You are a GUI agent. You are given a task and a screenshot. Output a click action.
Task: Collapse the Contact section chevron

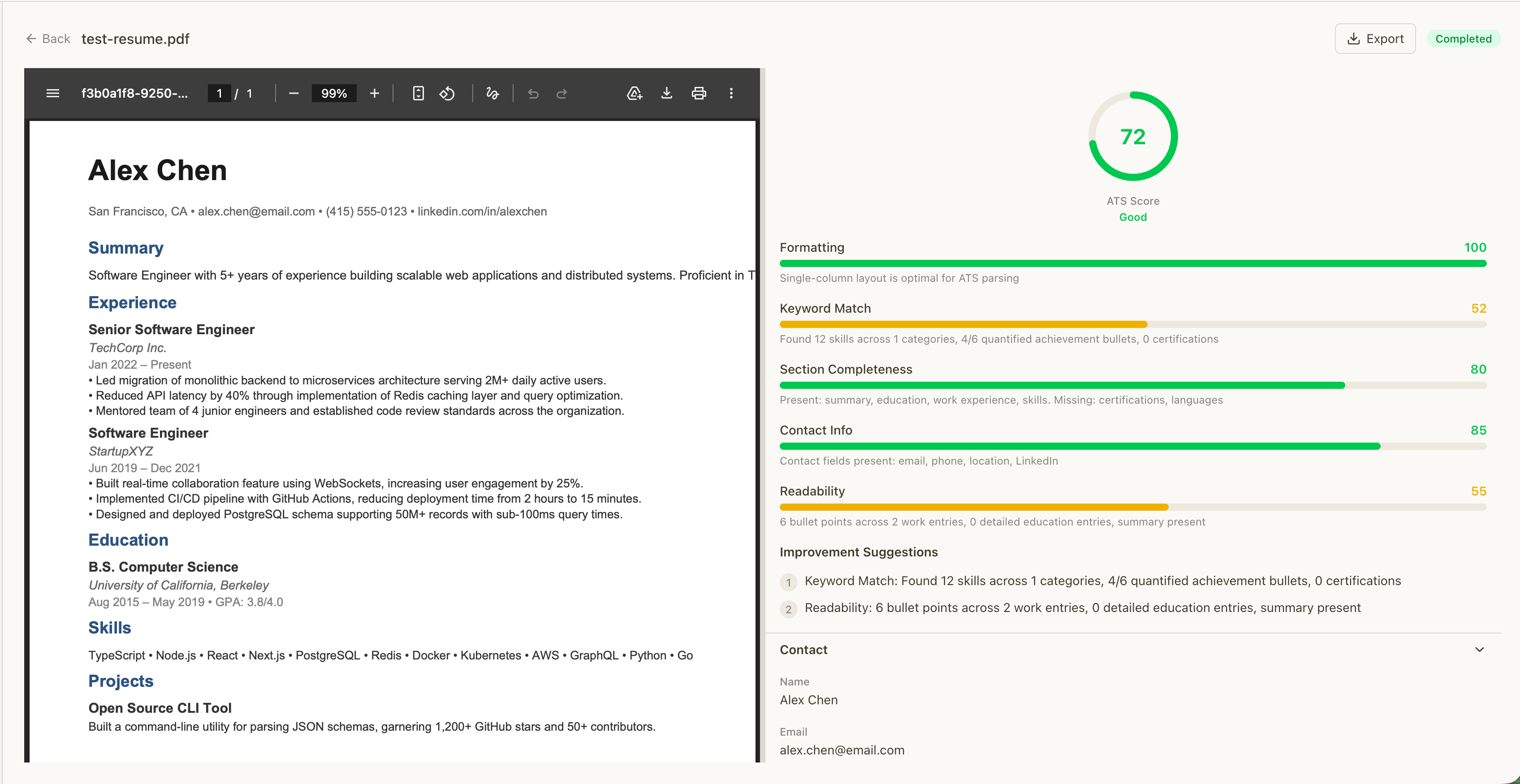[x=1479, y=650]
